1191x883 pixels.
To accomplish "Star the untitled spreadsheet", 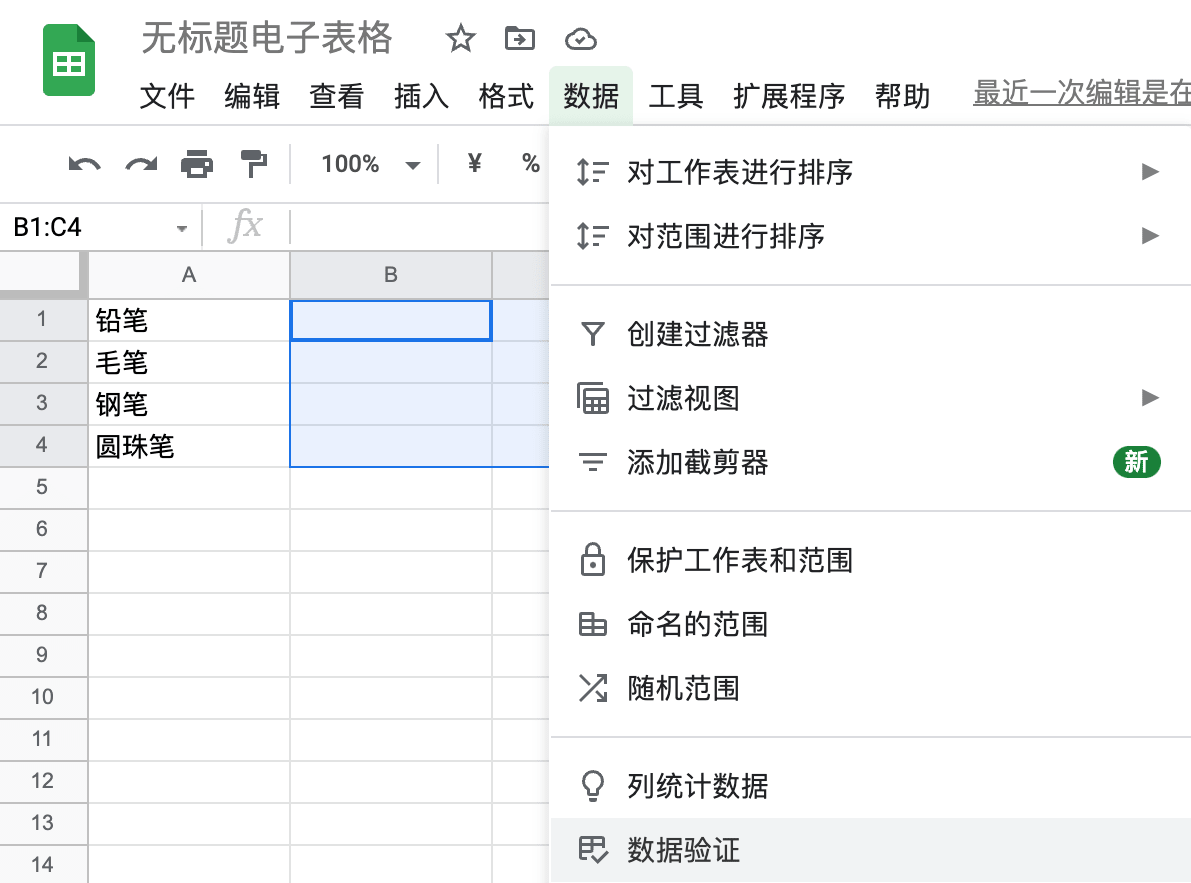I will (x=460, y=38).
